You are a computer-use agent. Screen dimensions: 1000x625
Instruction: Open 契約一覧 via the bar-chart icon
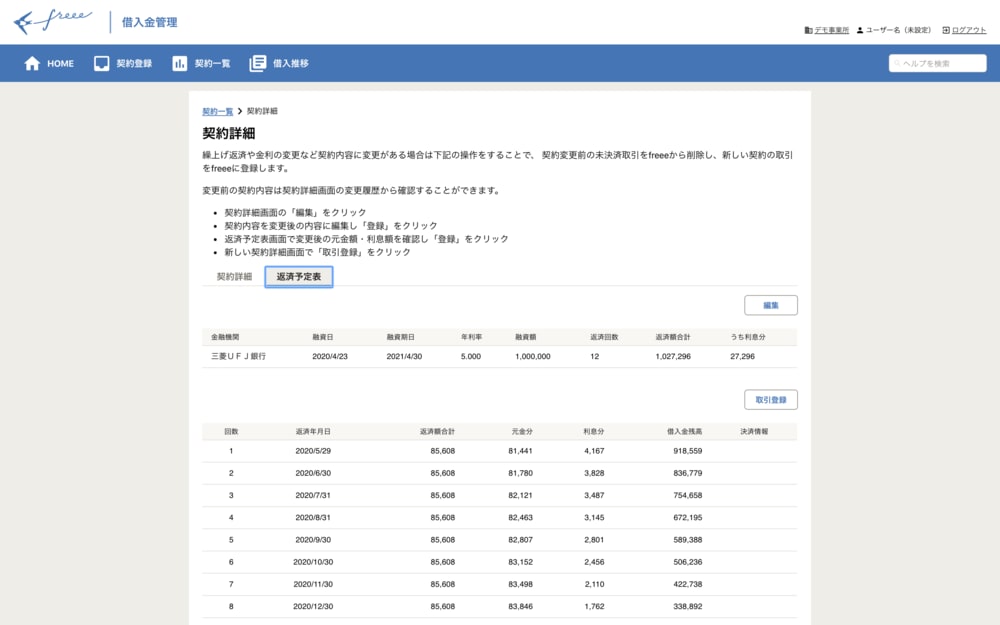[178, 62]
